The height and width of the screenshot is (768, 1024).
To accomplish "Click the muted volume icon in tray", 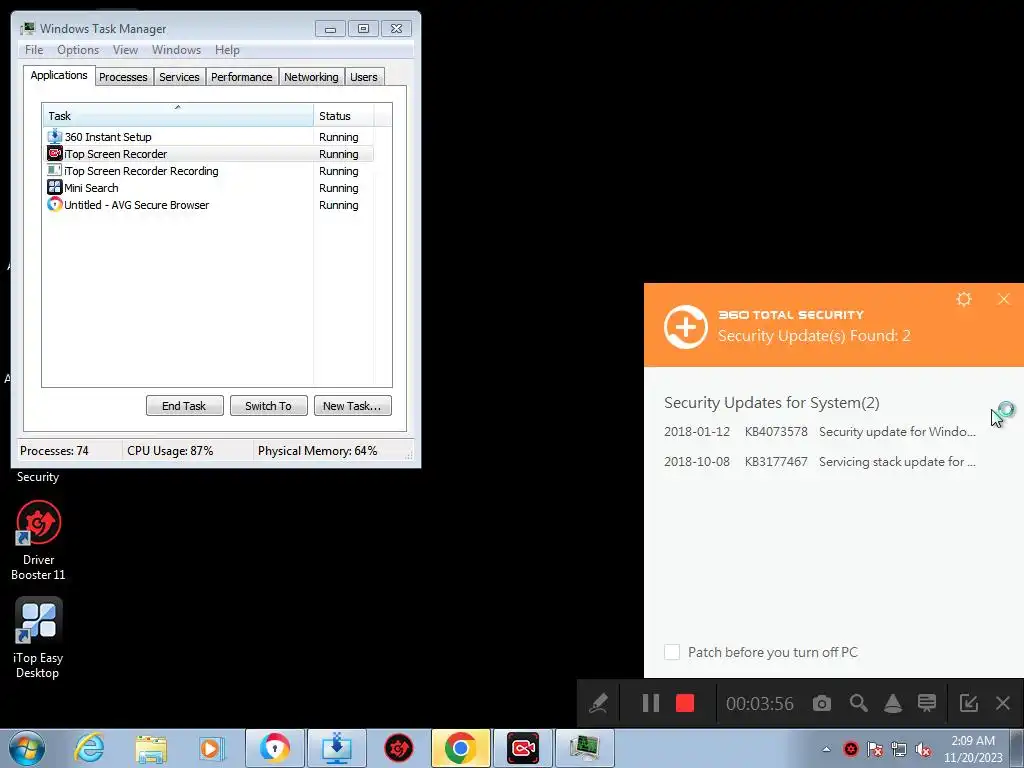I will 923,749.
